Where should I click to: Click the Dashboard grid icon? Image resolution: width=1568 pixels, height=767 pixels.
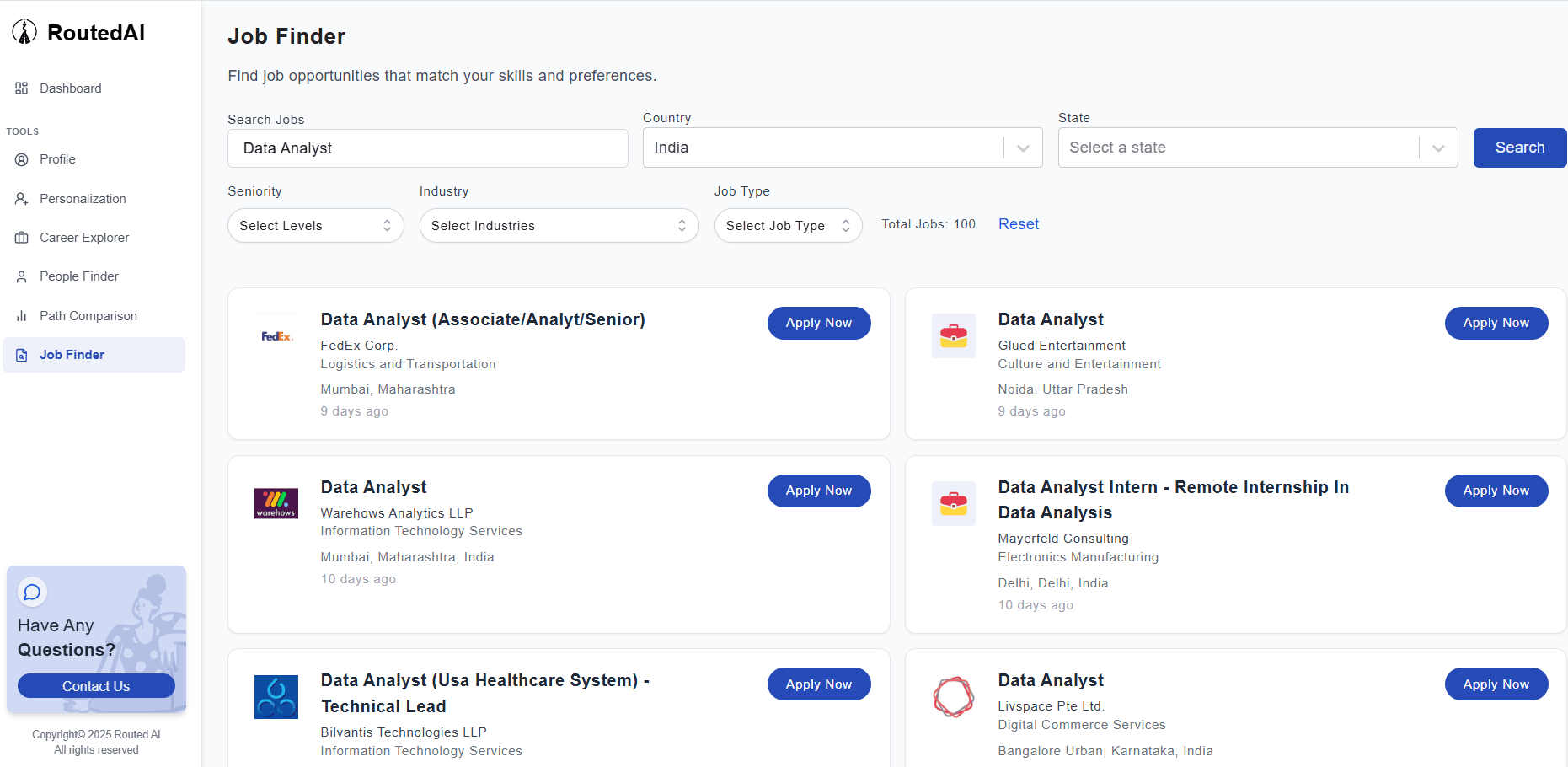[x=22, y=88]
